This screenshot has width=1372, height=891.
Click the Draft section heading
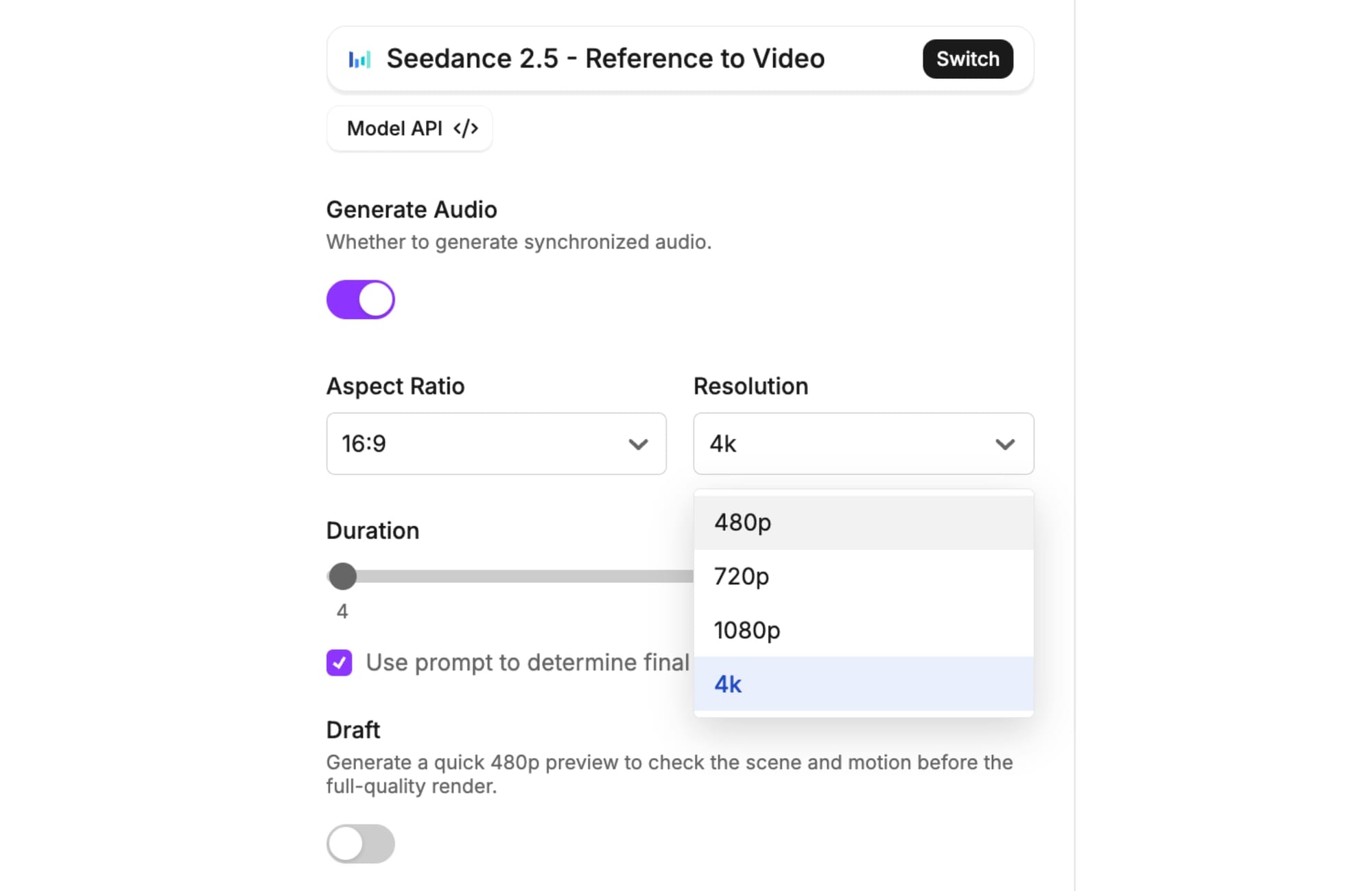click(353, 730)
